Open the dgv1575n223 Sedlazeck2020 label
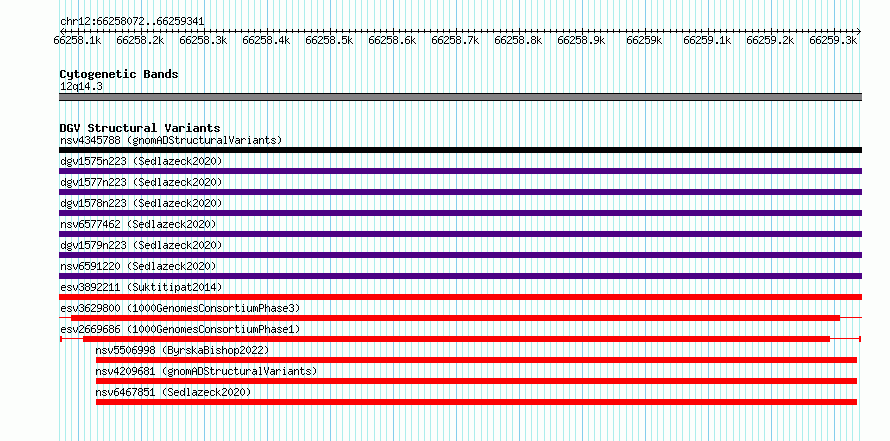Screen dimensions: 890x441 (x=141, y=161)
